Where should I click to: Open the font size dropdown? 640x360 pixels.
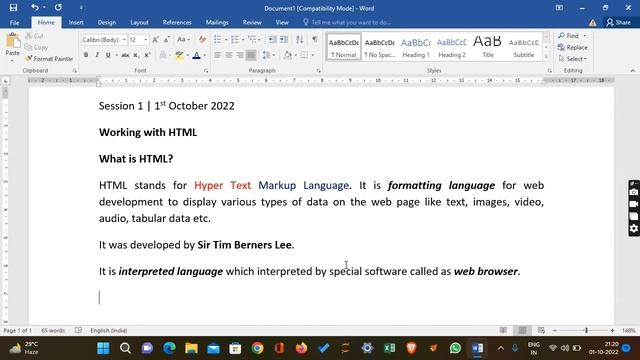(x=145, y=40)
